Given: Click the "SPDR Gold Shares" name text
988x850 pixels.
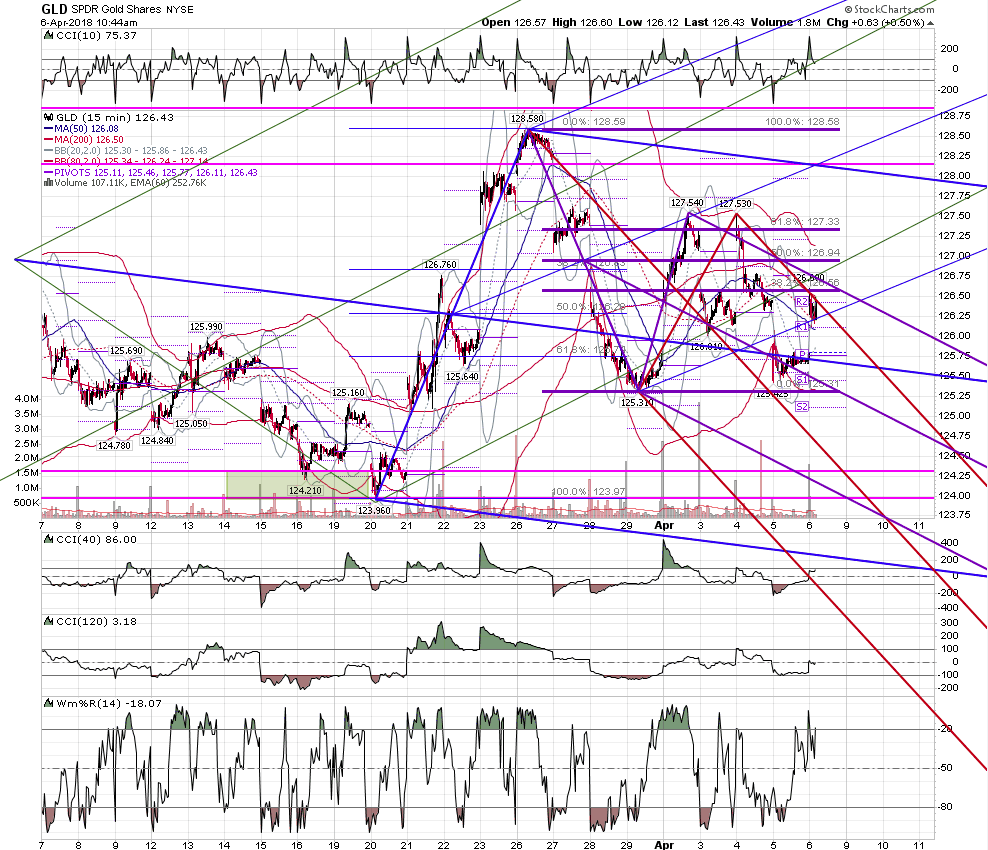Looking at the screenshot, I should coord(118,9).
